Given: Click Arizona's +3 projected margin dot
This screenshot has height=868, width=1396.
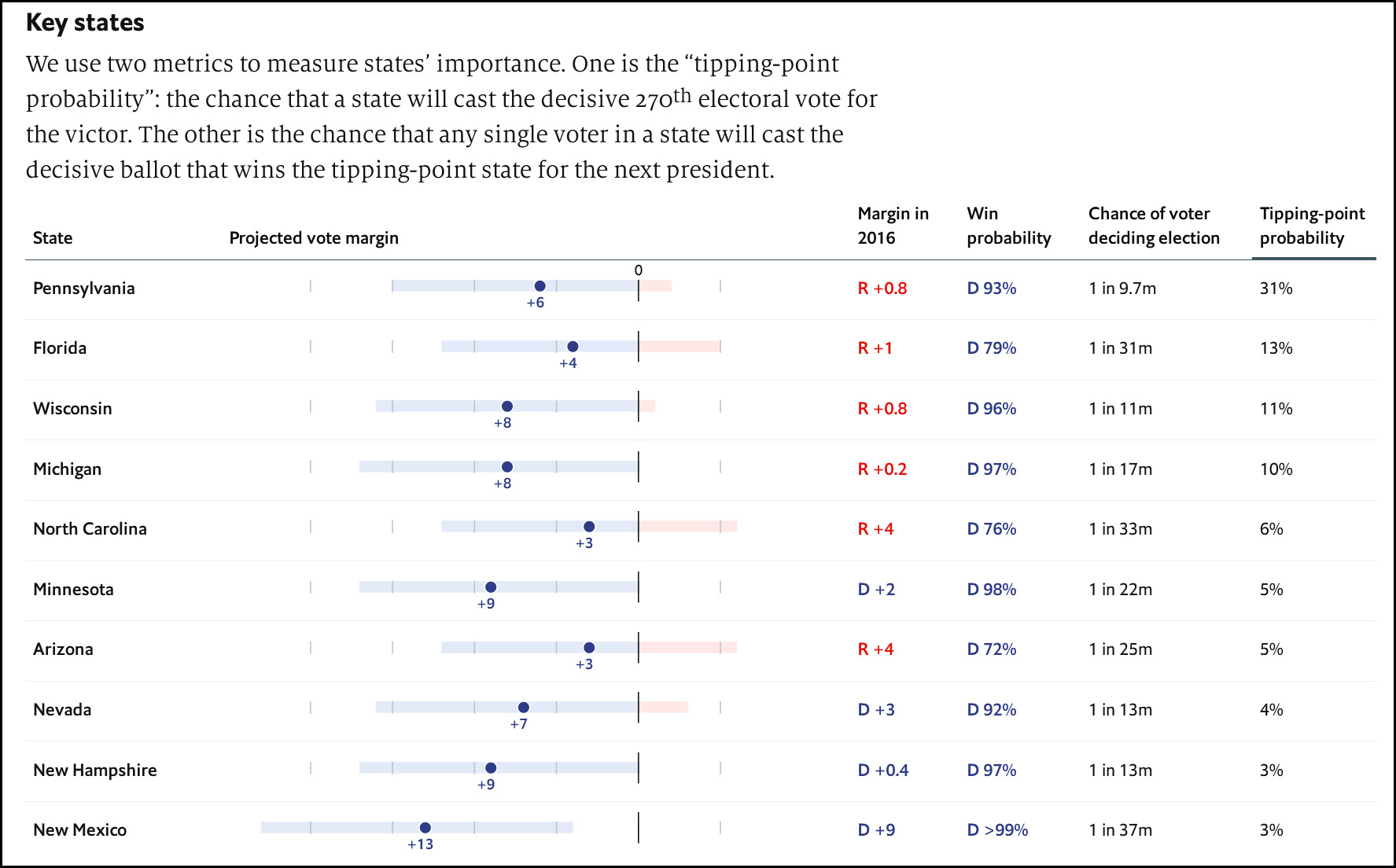Looking at the screenshot, I should tap(589, 648).
